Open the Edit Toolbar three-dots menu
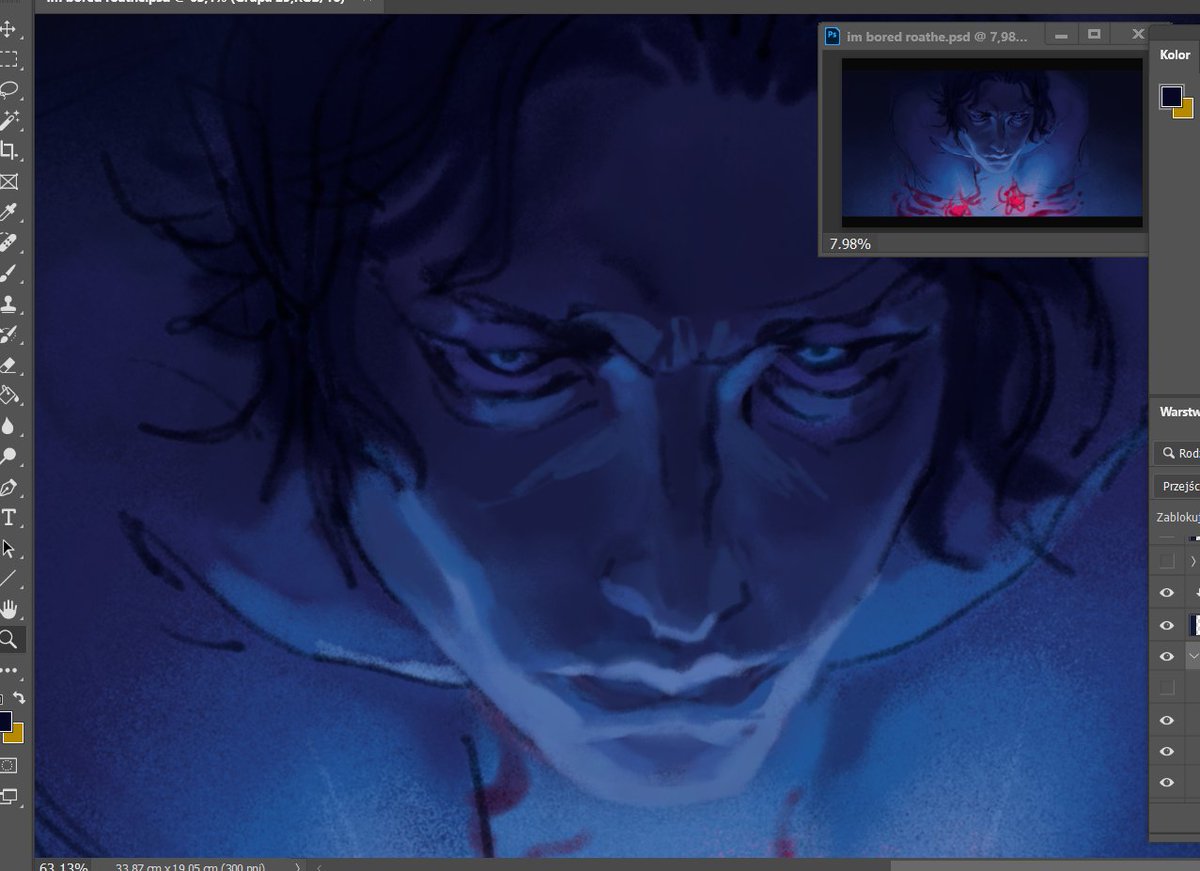 click(x=9, y=671)
